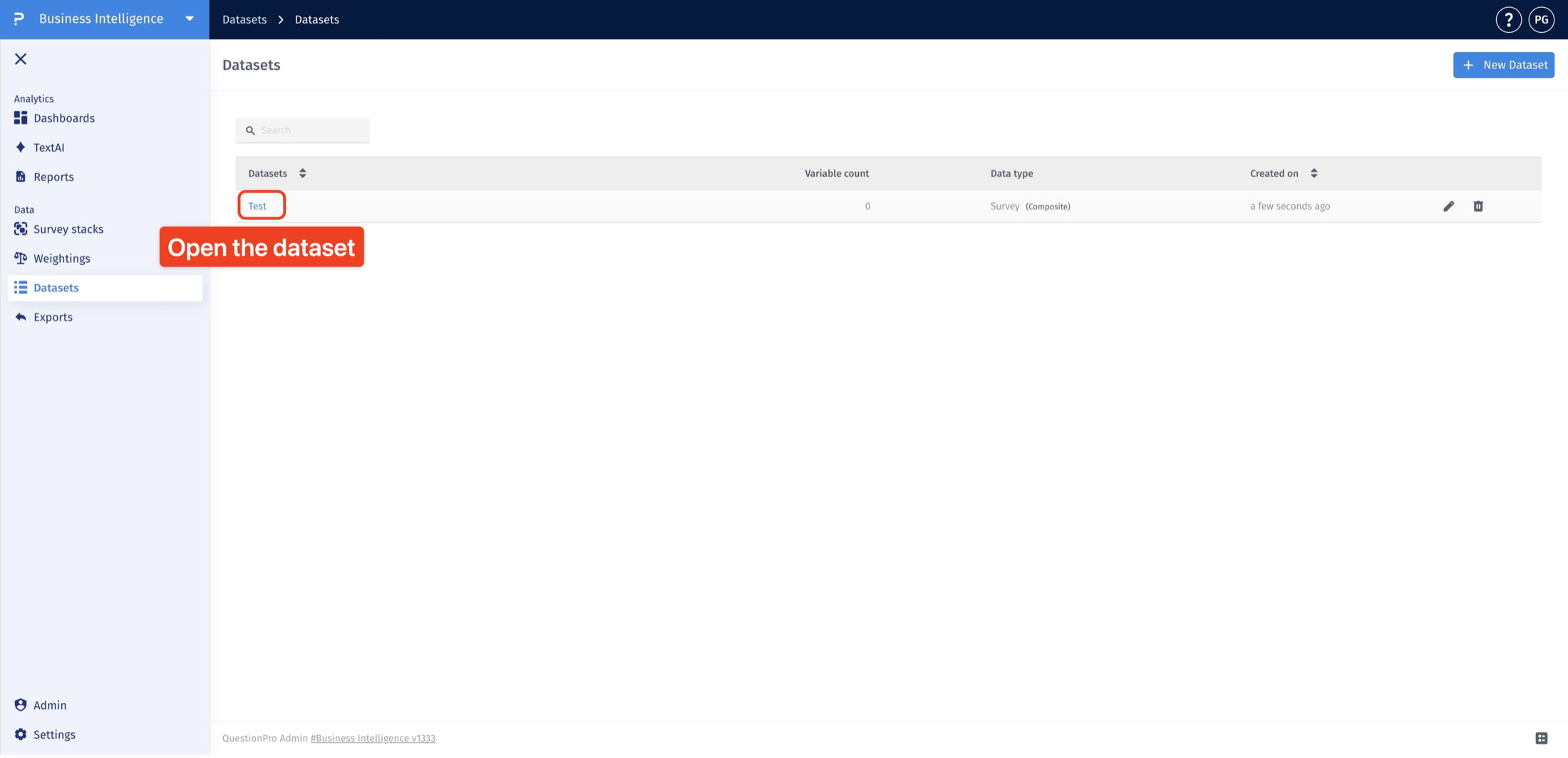Open the #Business Intelligence v1333 footer link
The height and width of the screenshot is (758, 1568).
[373, 738]
